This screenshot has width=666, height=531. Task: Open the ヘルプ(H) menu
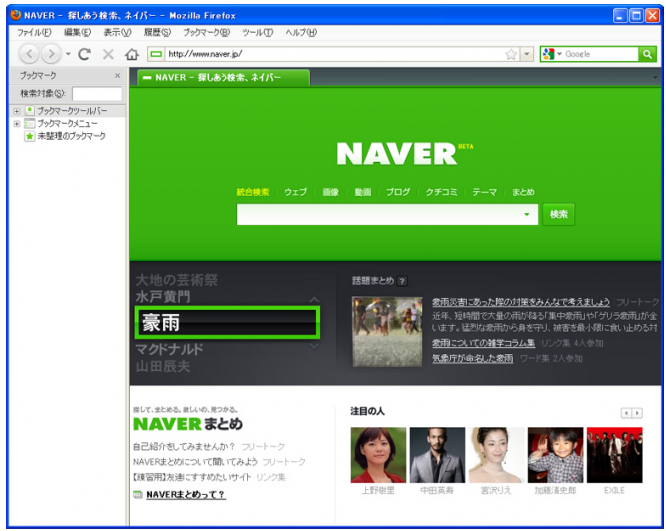301,32
